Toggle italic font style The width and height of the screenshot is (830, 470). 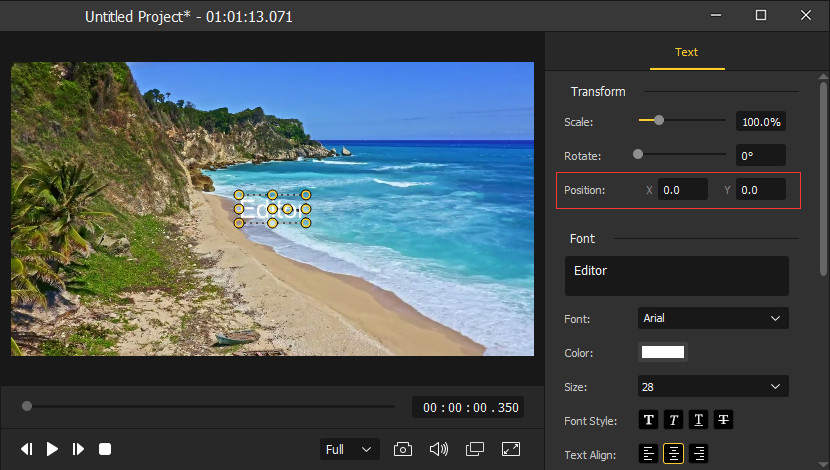673,421
